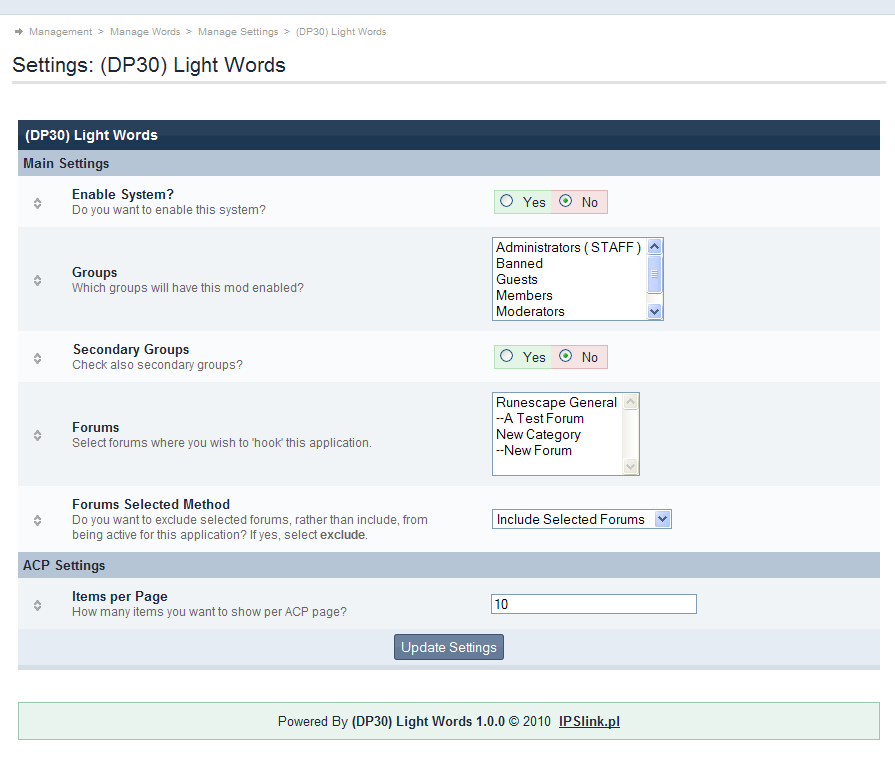Click the reorder handle beside Secondary Groups
The image size is (895, 761).
pos(37,358)
